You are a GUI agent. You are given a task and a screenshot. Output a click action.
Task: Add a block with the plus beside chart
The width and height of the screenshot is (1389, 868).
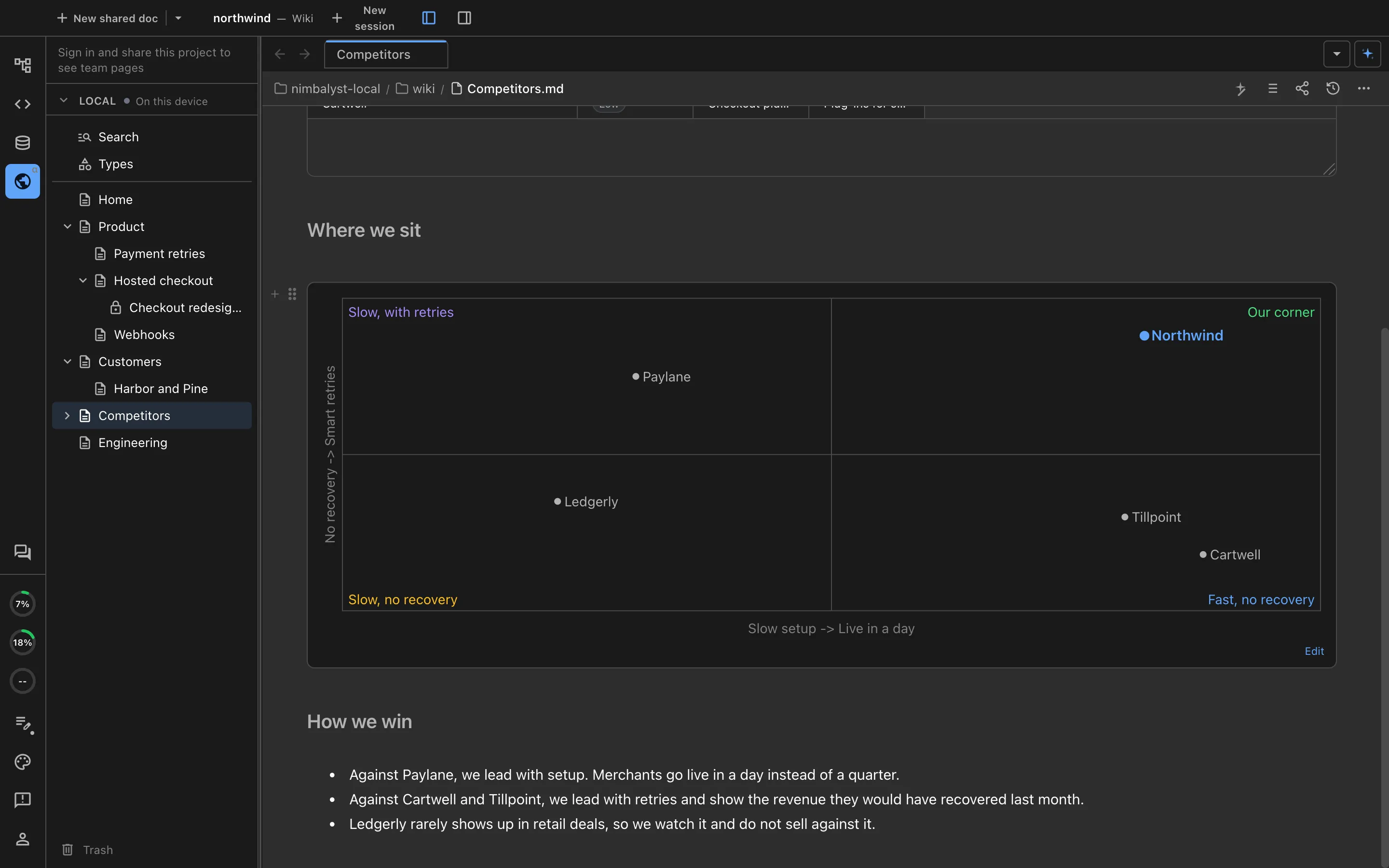pos(275,294)
